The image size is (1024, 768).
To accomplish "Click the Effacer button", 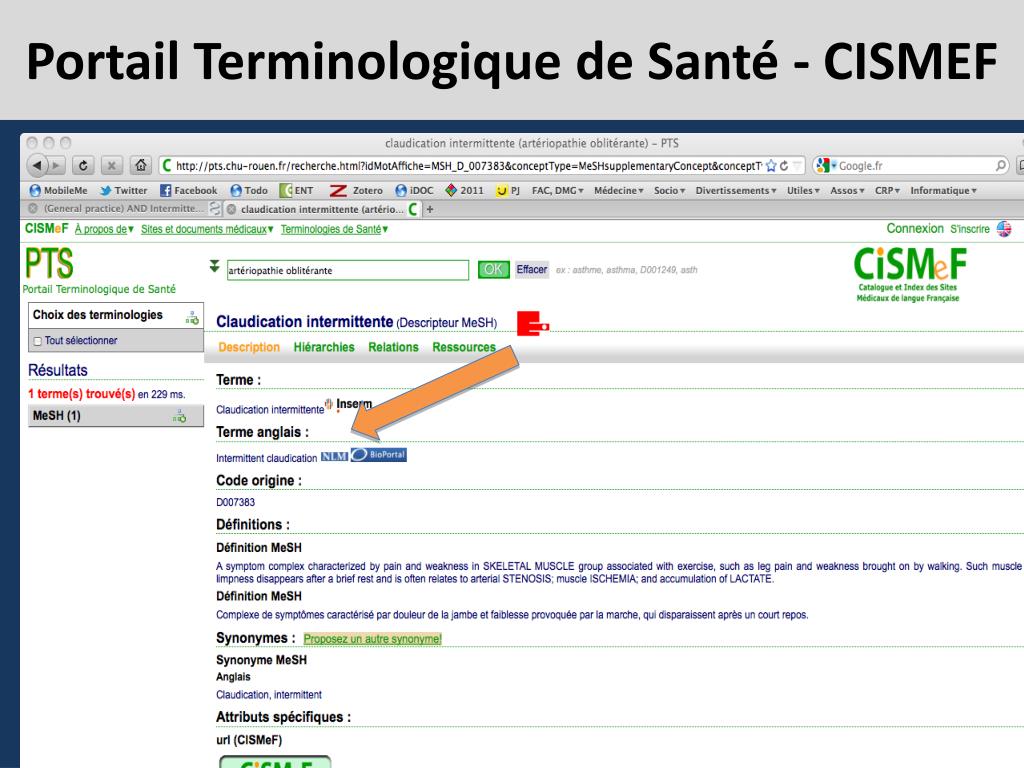I will click(532, 269).
